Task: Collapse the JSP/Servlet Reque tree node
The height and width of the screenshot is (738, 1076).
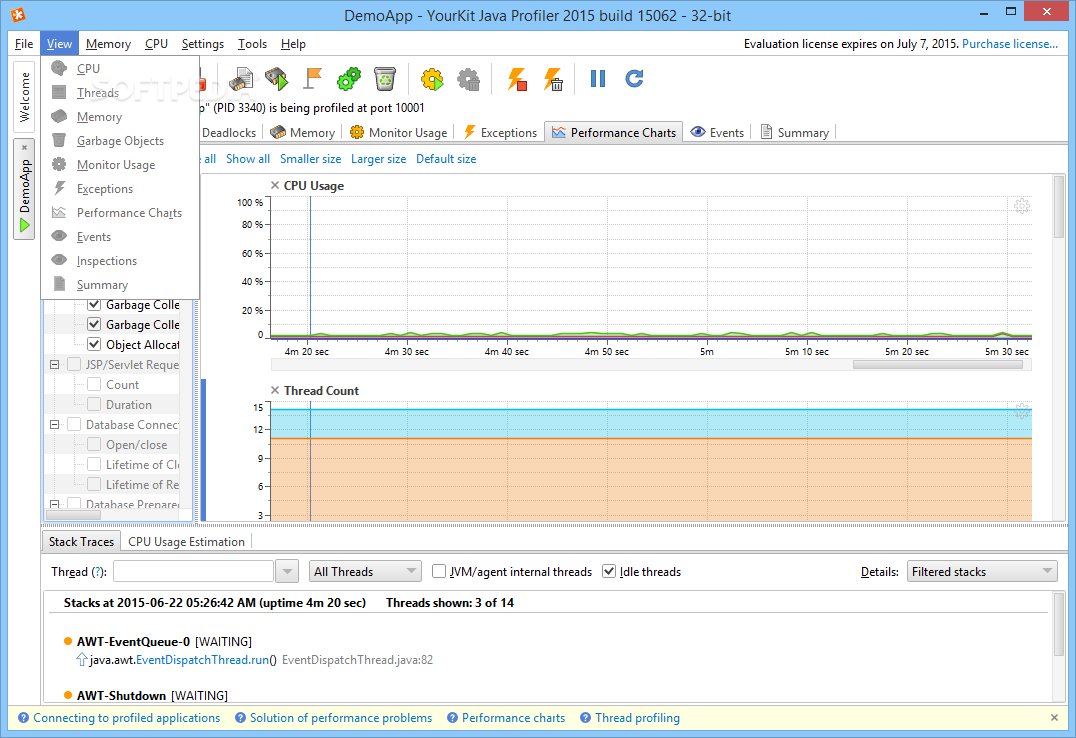Action: coord(54,365)
